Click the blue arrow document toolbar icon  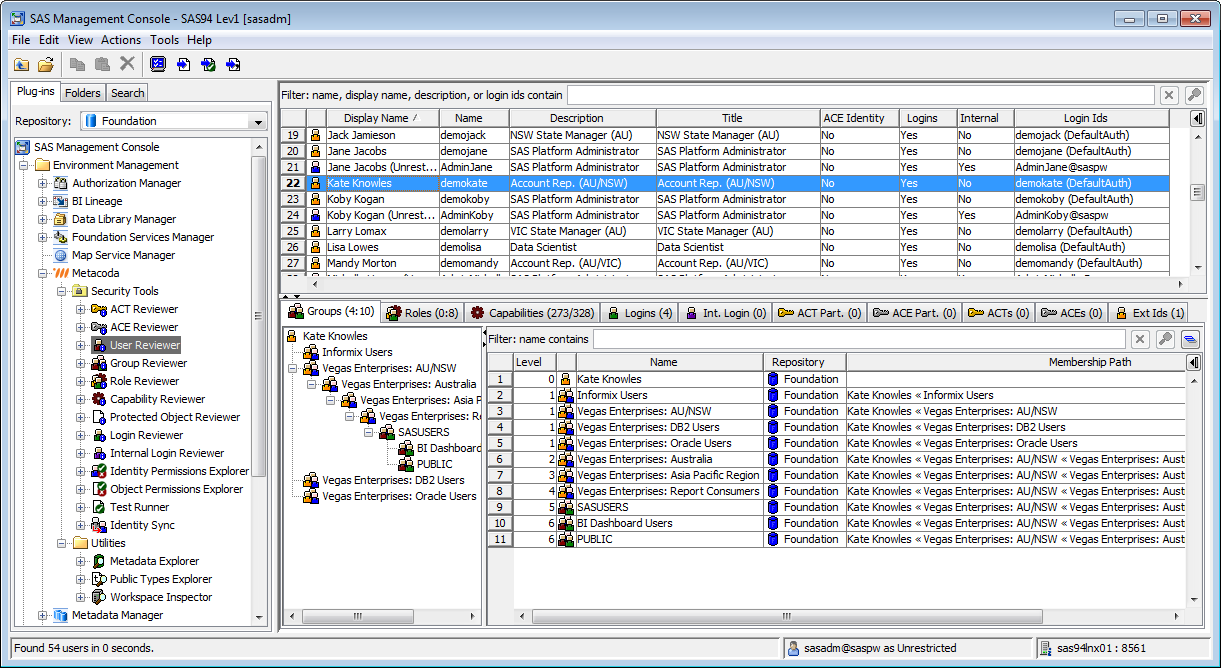(x=183, y=64)
